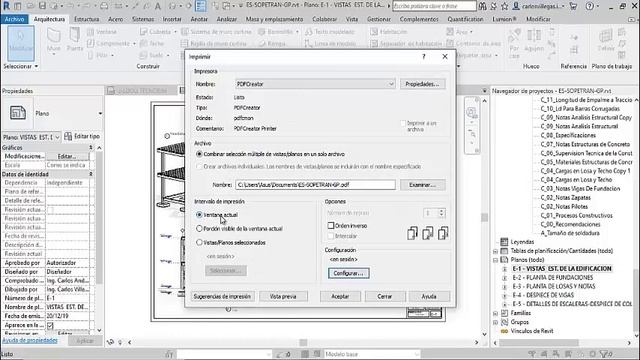The width and height of the screenshot is (640, 360).
Task: Click the Propiedades... printer button
Action: click(x=422, y=84)
